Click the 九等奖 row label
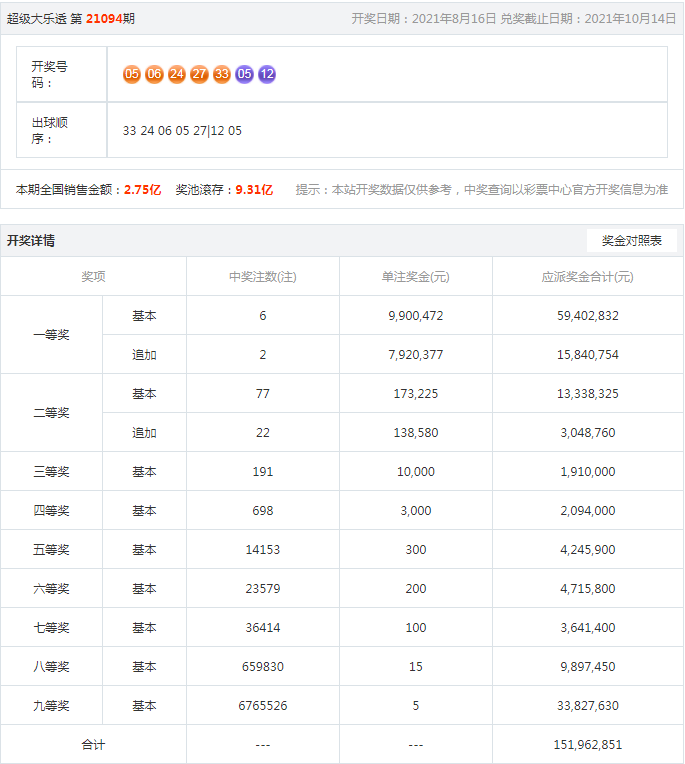 (x=52, y=705)
